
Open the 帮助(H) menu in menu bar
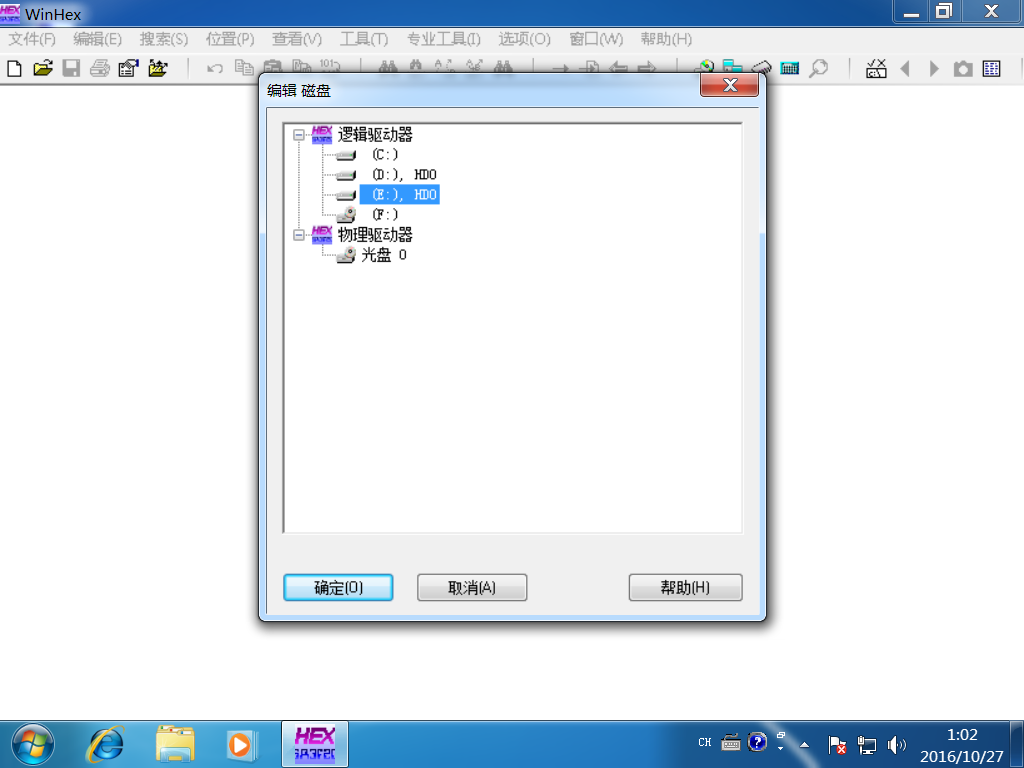[x=665, y=39]
